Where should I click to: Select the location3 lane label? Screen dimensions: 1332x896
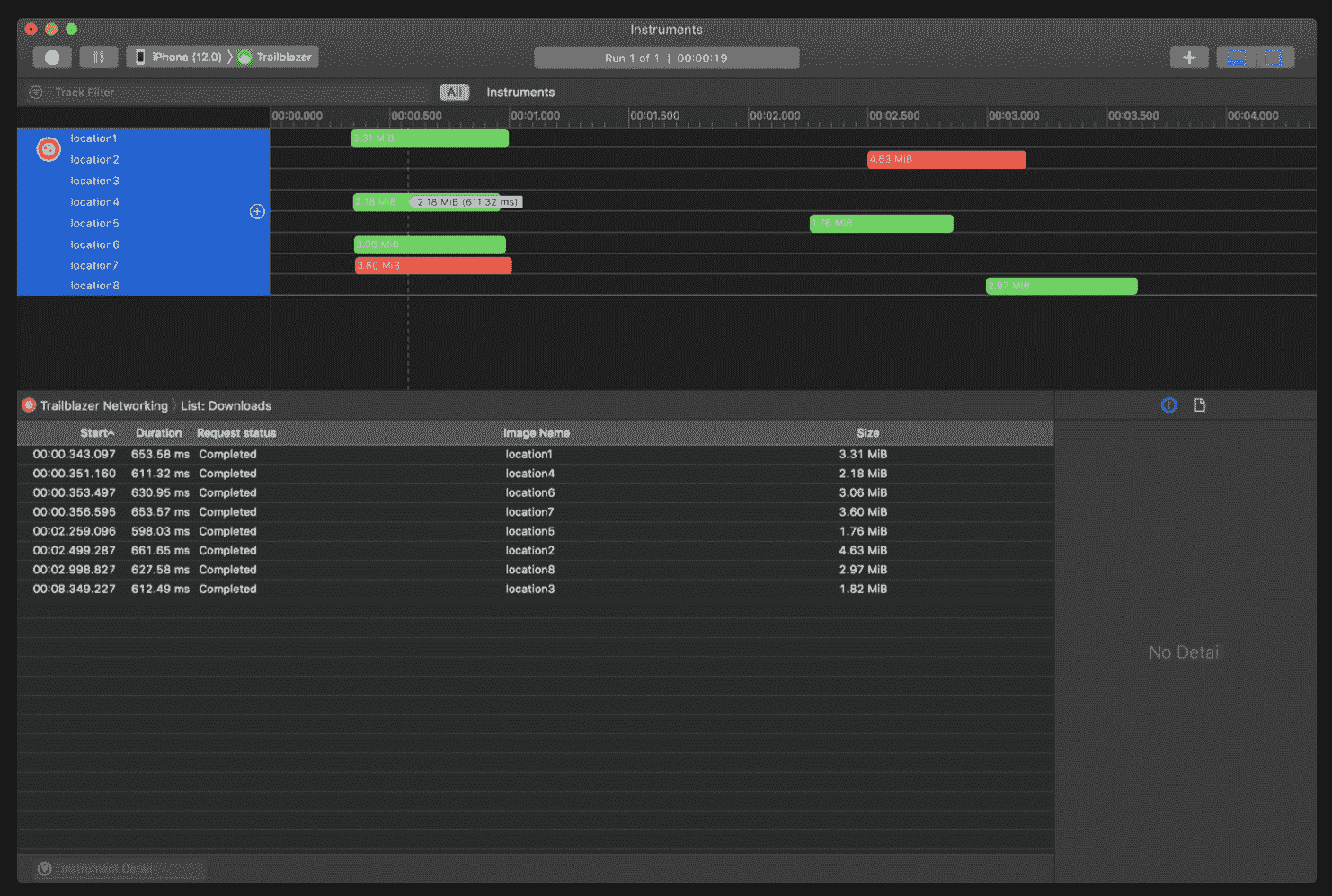coord(94,182)
